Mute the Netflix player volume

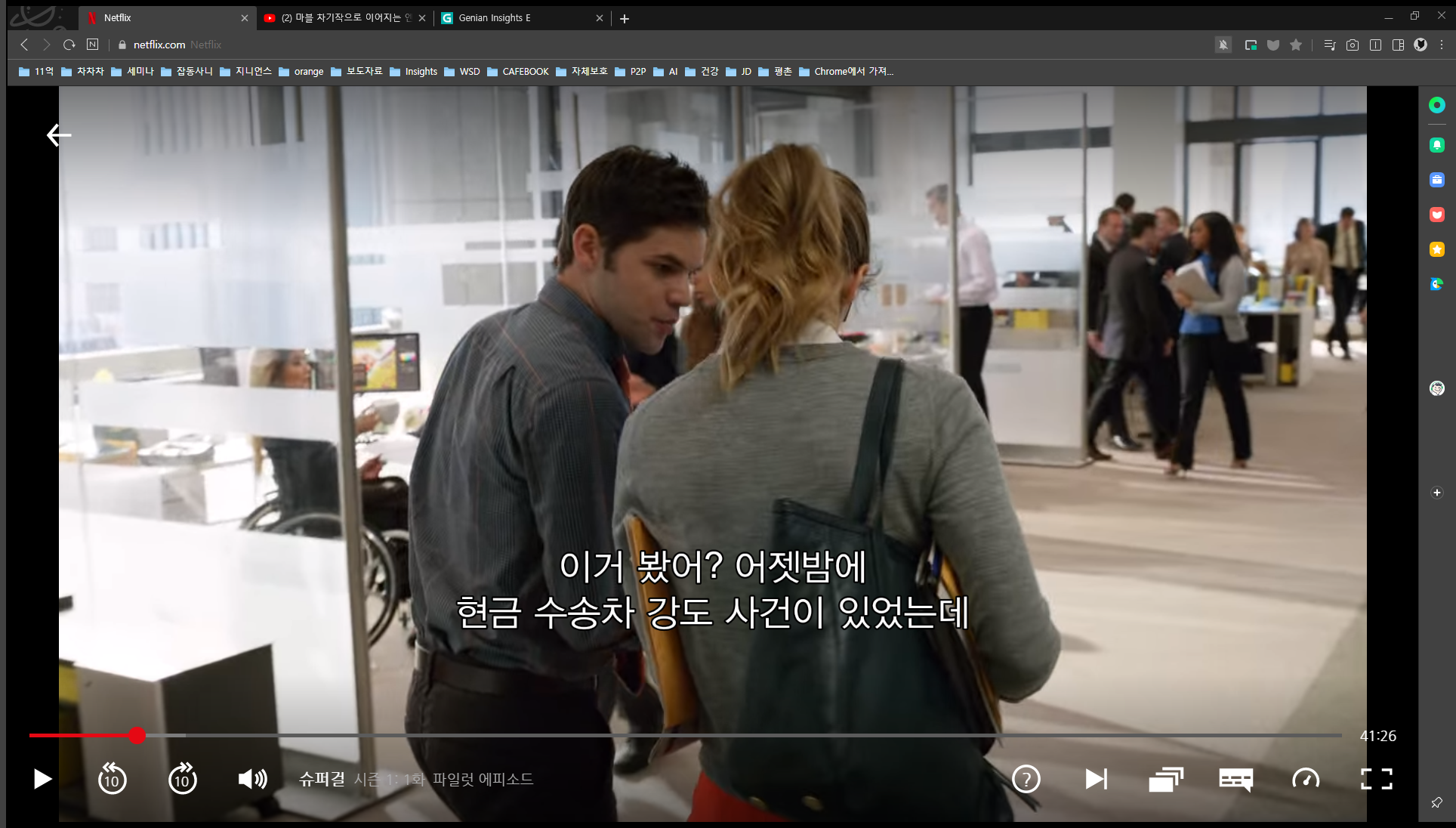tap(252, 779)
